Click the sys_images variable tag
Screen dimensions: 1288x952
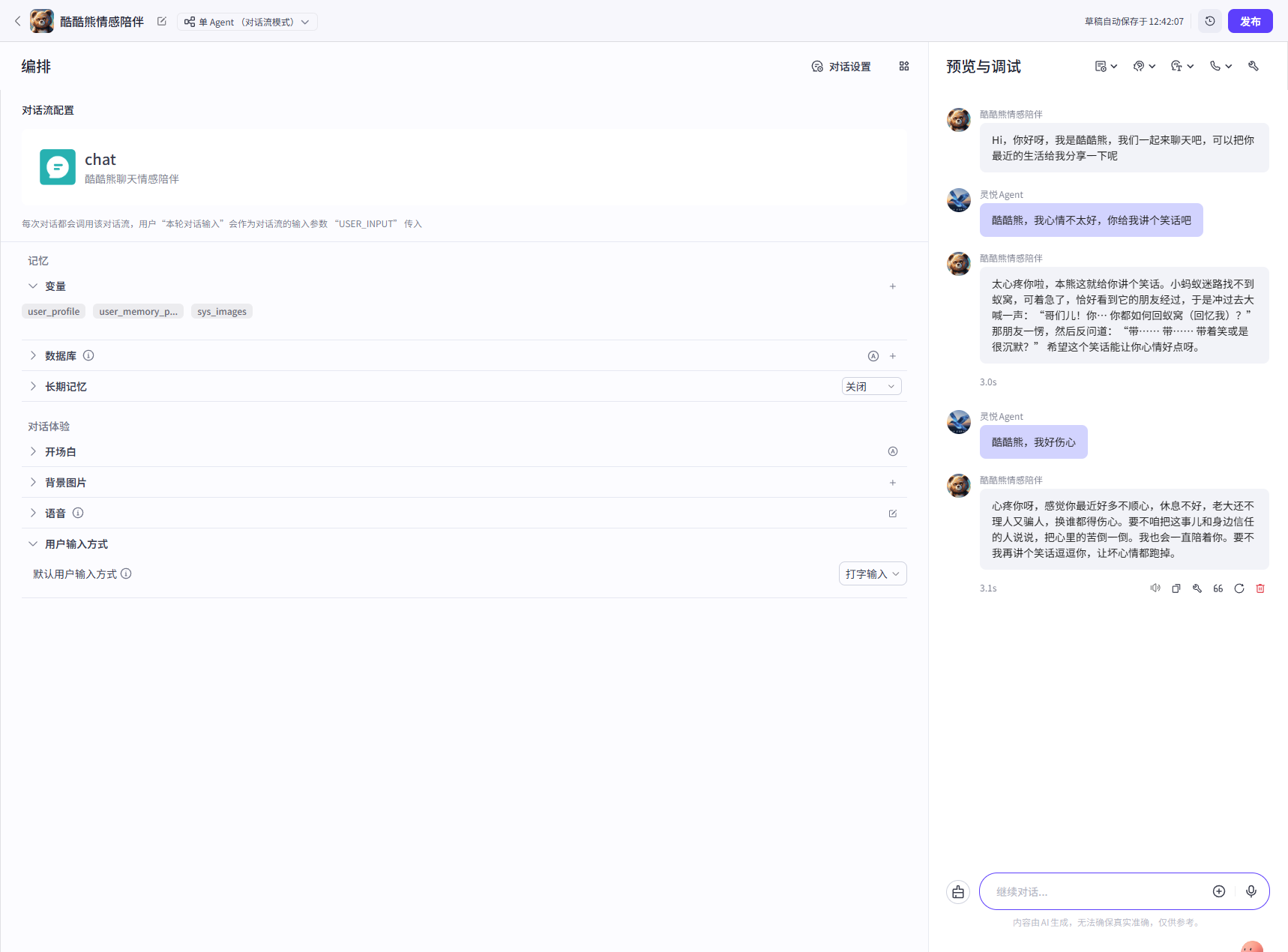point(222,311)
